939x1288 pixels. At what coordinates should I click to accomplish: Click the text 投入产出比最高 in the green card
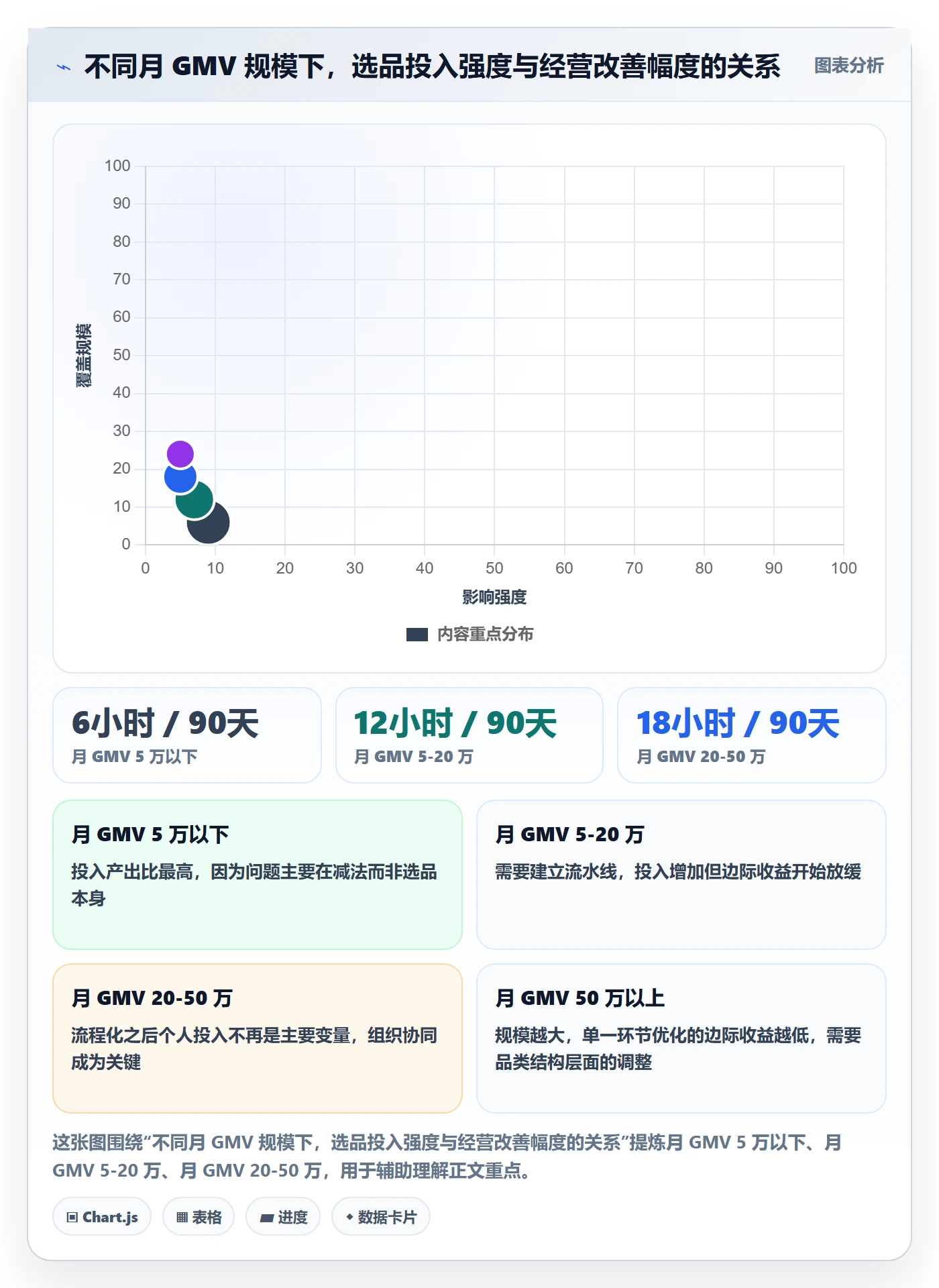click(132, 872)
